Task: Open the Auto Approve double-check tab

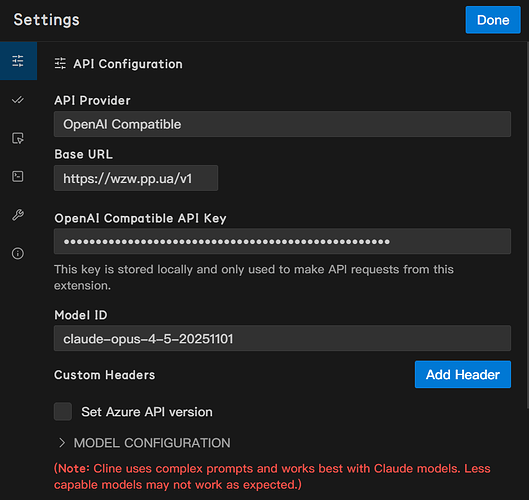Action: (18, 100)
